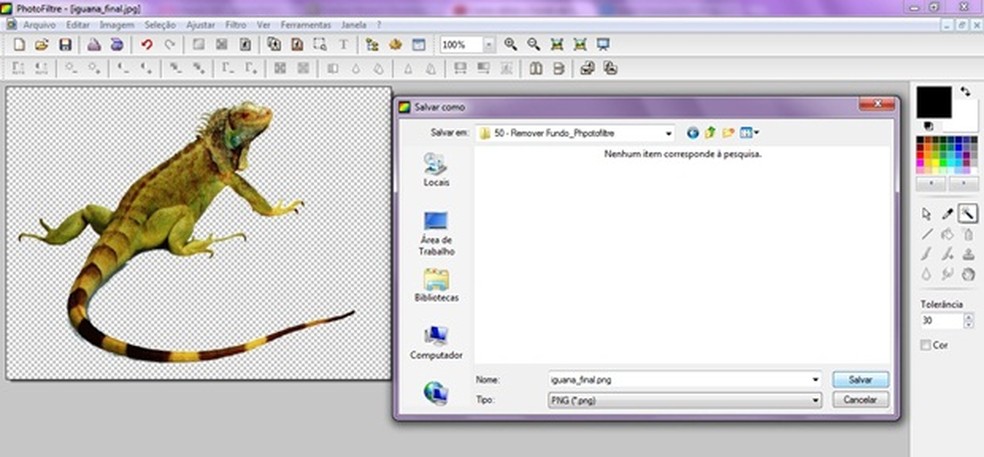Select the Spray can tool
The height and width of the screenshot is (457, 984).
pyautogui.click(x=968, y=234)
